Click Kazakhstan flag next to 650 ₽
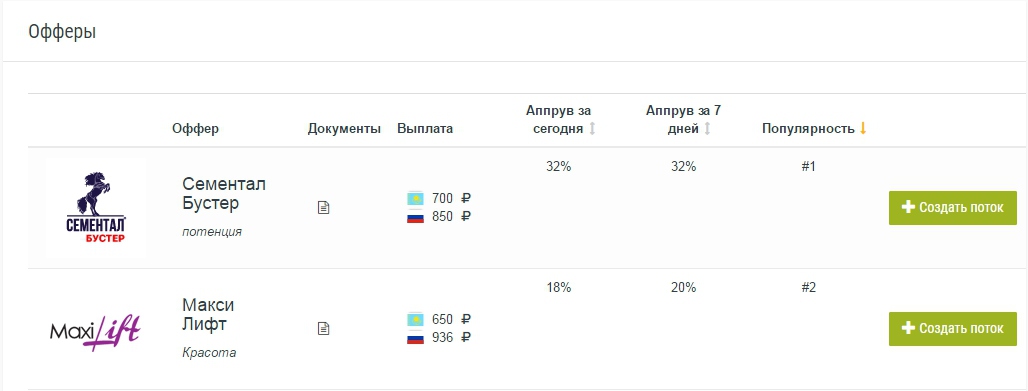The image size is (1028, 391). 416,319
